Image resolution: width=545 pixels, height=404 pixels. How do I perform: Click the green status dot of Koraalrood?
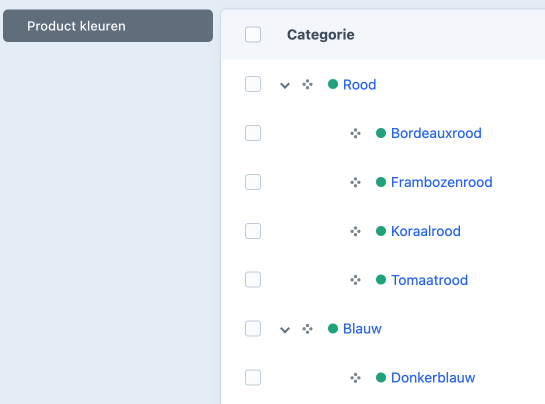click(x=381, y=231)
